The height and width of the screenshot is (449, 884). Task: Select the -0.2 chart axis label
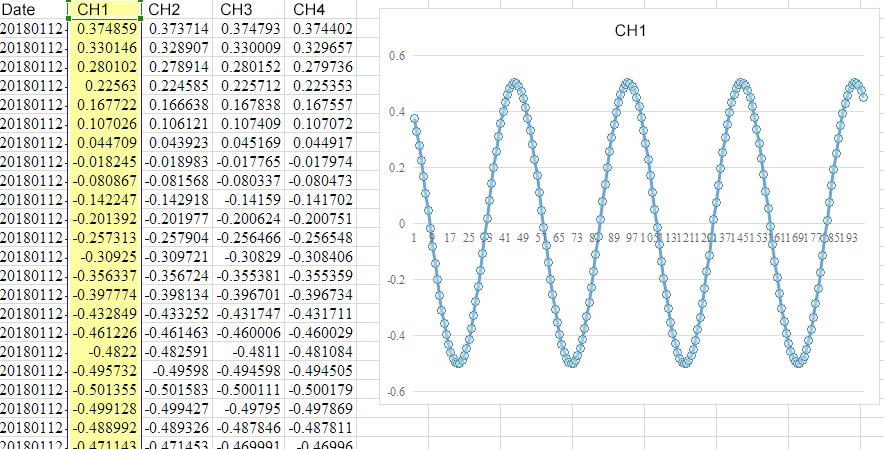click(x=395, y=279)
